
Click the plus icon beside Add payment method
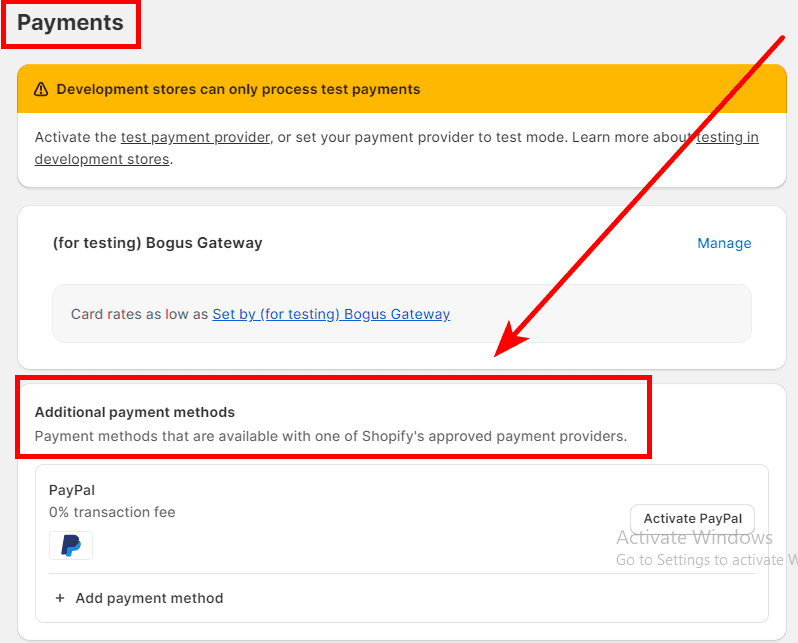pyautogui.click(x=59, y=598)
